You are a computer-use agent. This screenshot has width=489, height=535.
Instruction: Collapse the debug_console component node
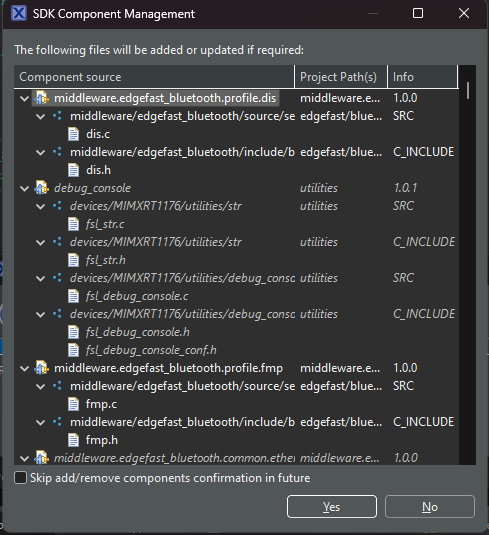click(24, 188)
